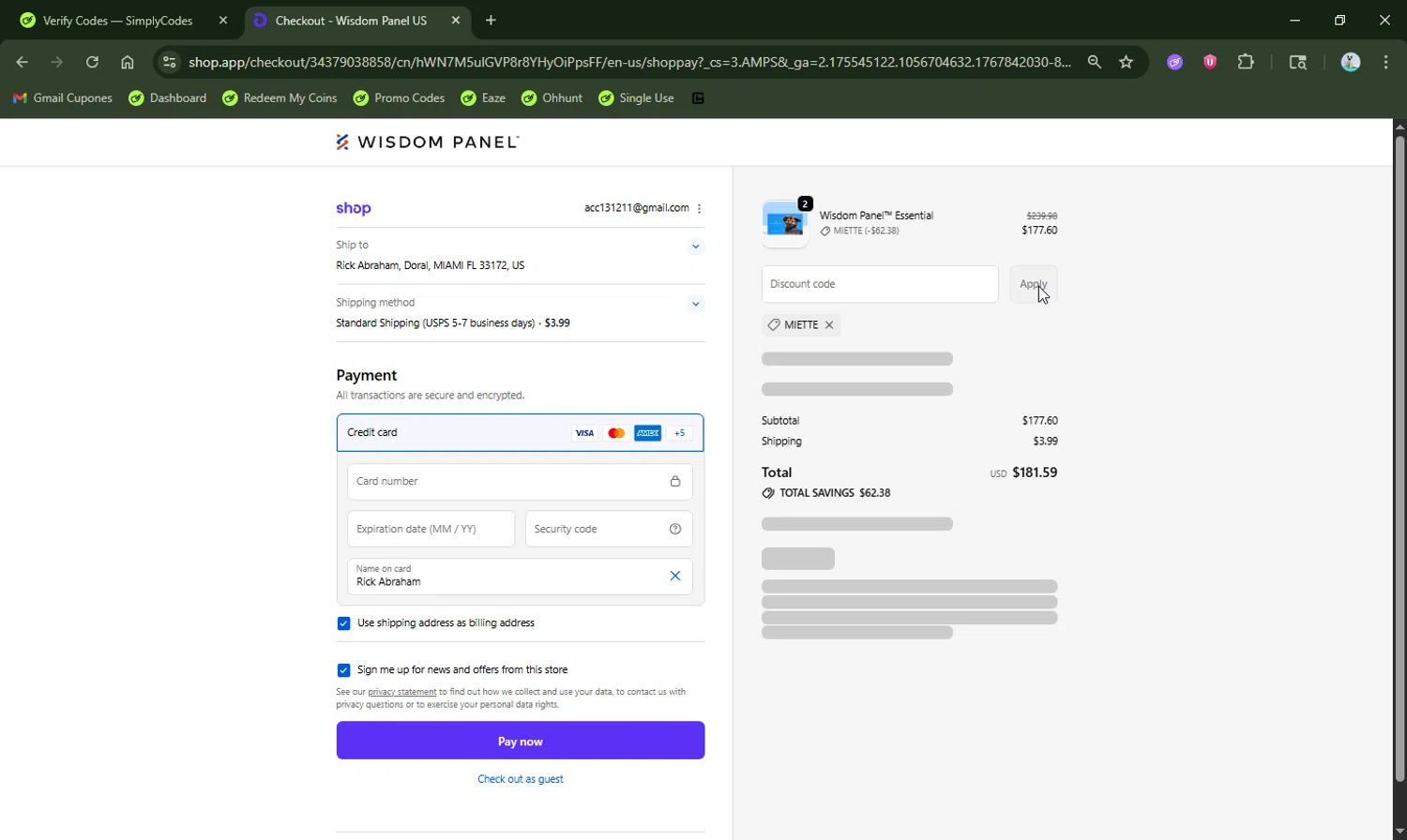This screenshot has width=1407, height=840.
Task: Open the Single Use bookmark
Action: 636,97
